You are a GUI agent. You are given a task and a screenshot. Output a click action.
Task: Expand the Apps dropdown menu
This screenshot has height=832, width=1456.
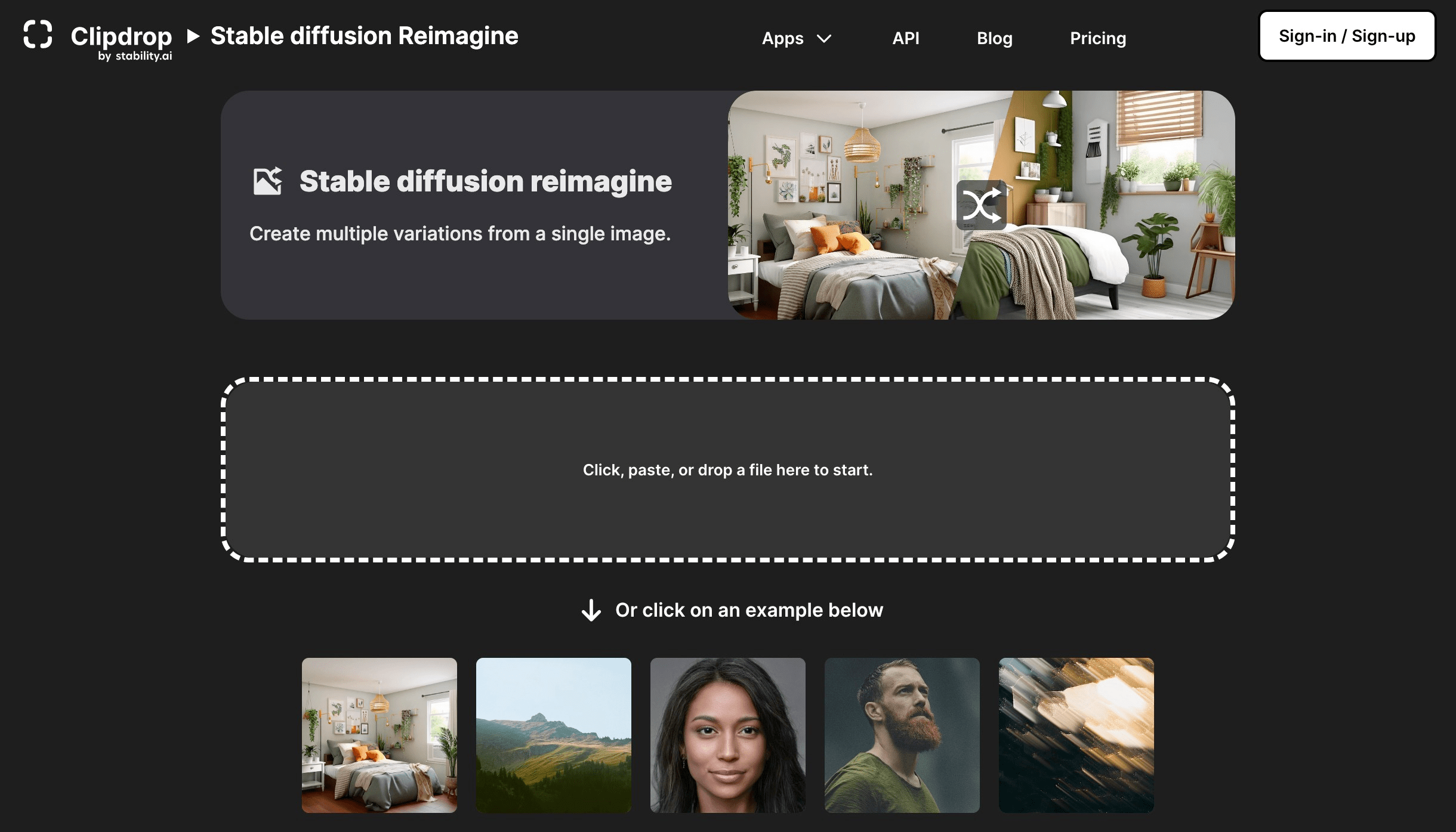(x=796, y=38)
